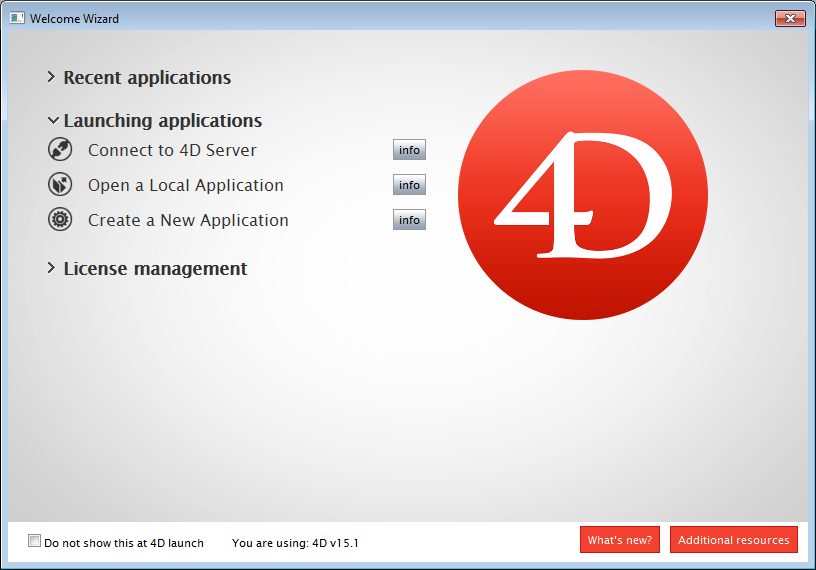Image resolution: width=816 pixels, height=570 pixels.
Task: Select the Create a New Application label
Action: pos(188,220)
